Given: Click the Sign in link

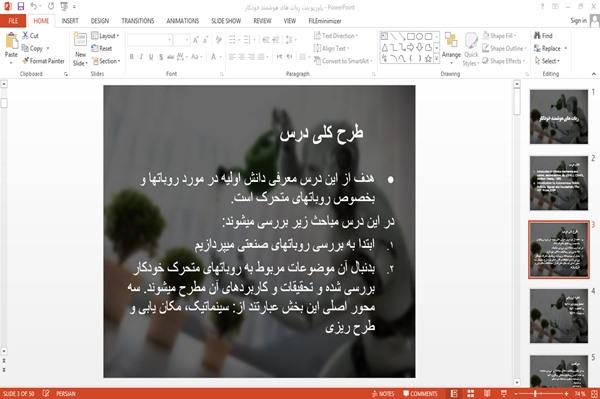Looking at the screenshot, I should pyautogui.click(x=578, y=21).
